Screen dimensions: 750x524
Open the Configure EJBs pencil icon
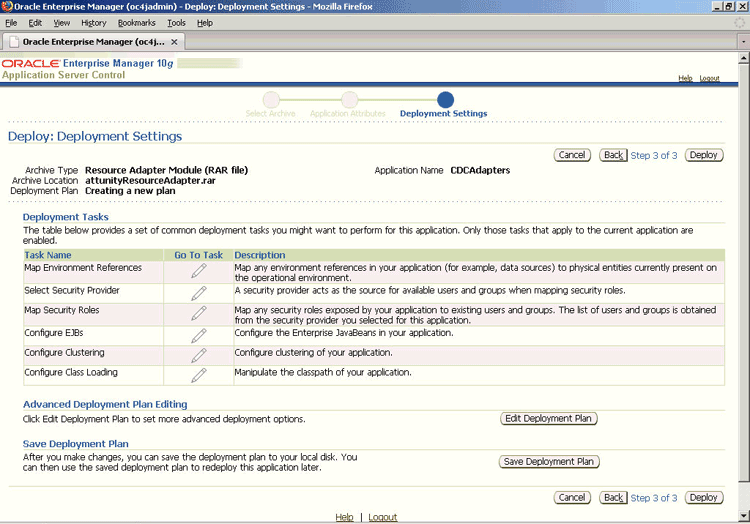point(199,336)
